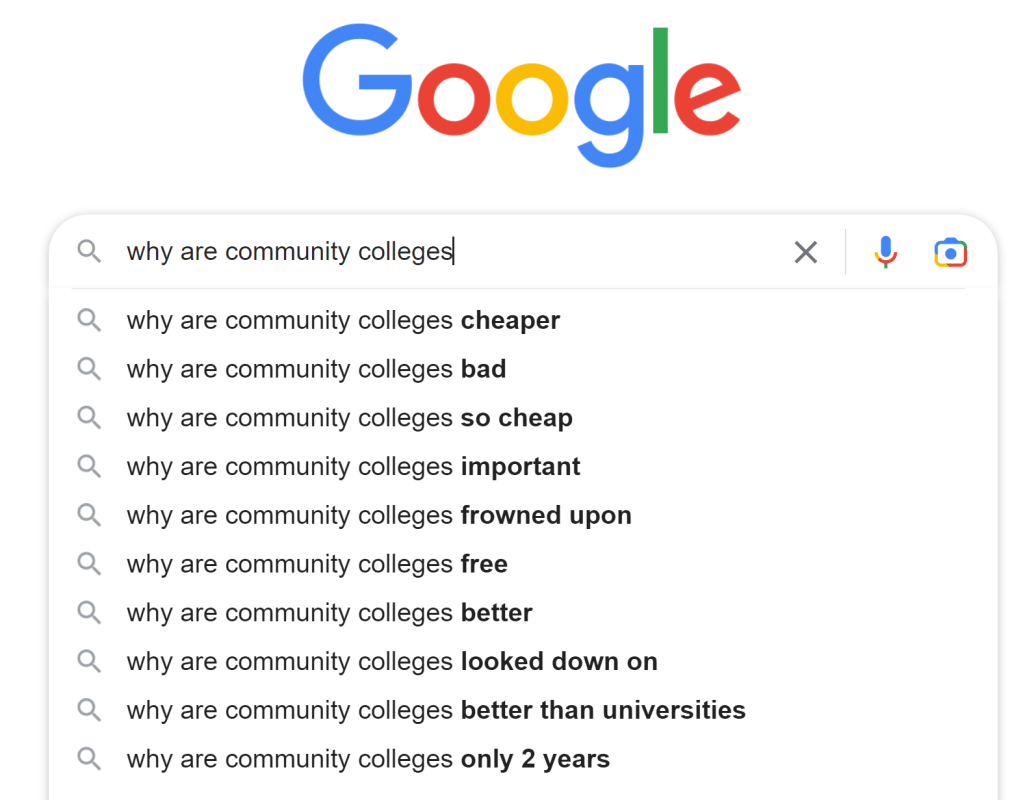Choose the "frowned upon" suggestion
Image resolution: width=1023 pixels, height=800 pixels.
[x=379, y=516]
